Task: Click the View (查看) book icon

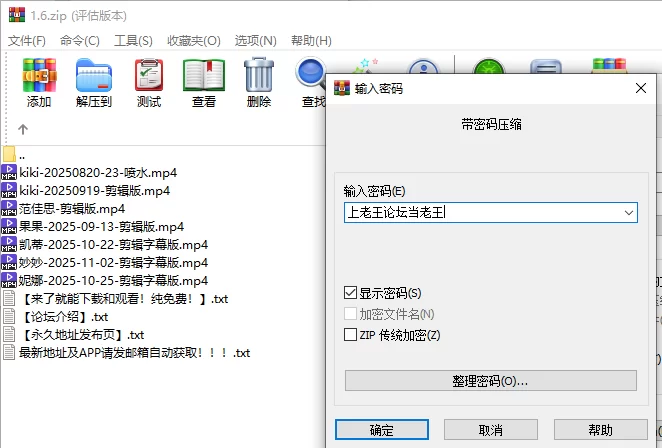Action: click(204, 81)
